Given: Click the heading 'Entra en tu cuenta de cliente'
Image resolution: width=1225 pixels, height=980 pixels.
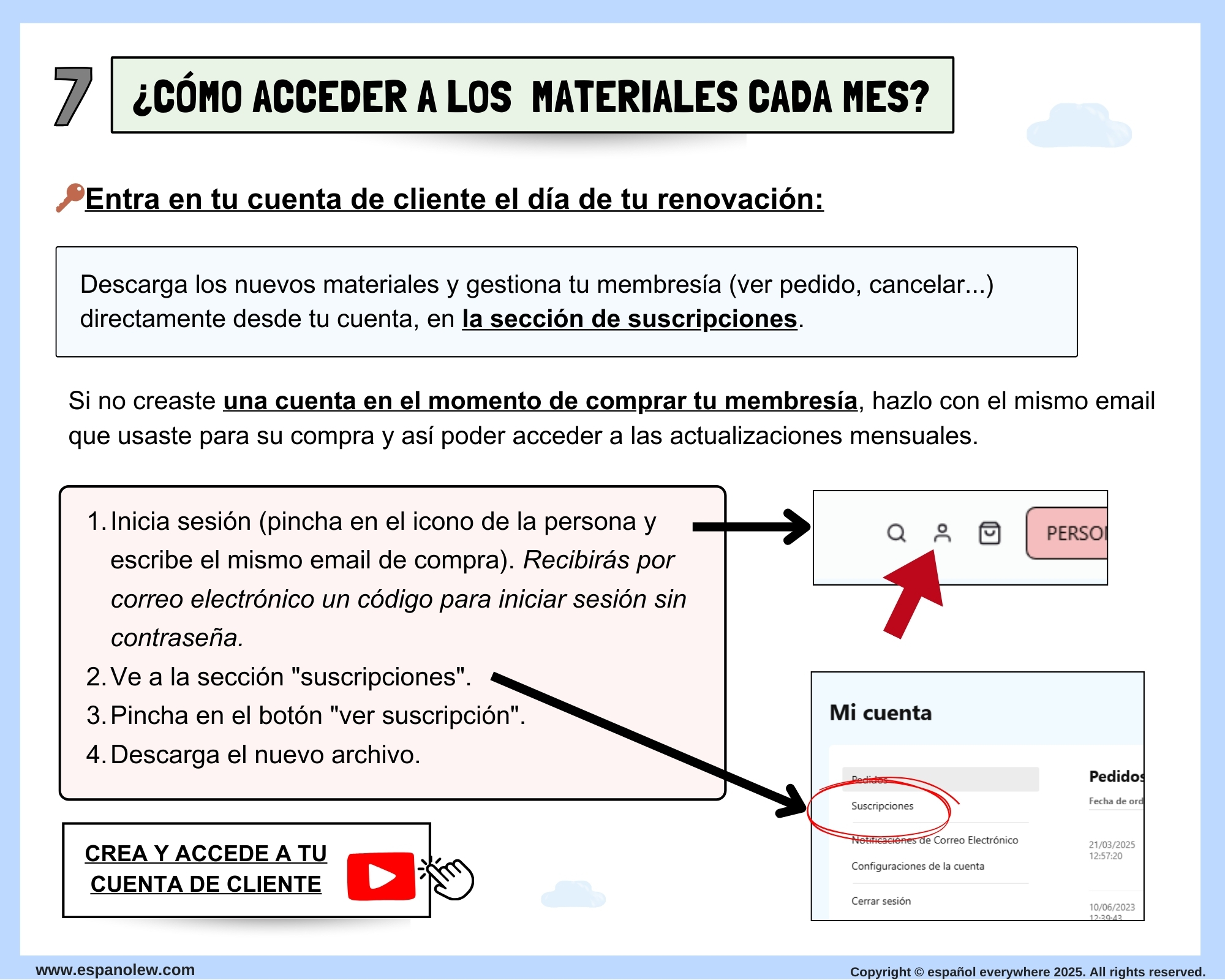Looking at the screenshot, I should click(454, 199).
